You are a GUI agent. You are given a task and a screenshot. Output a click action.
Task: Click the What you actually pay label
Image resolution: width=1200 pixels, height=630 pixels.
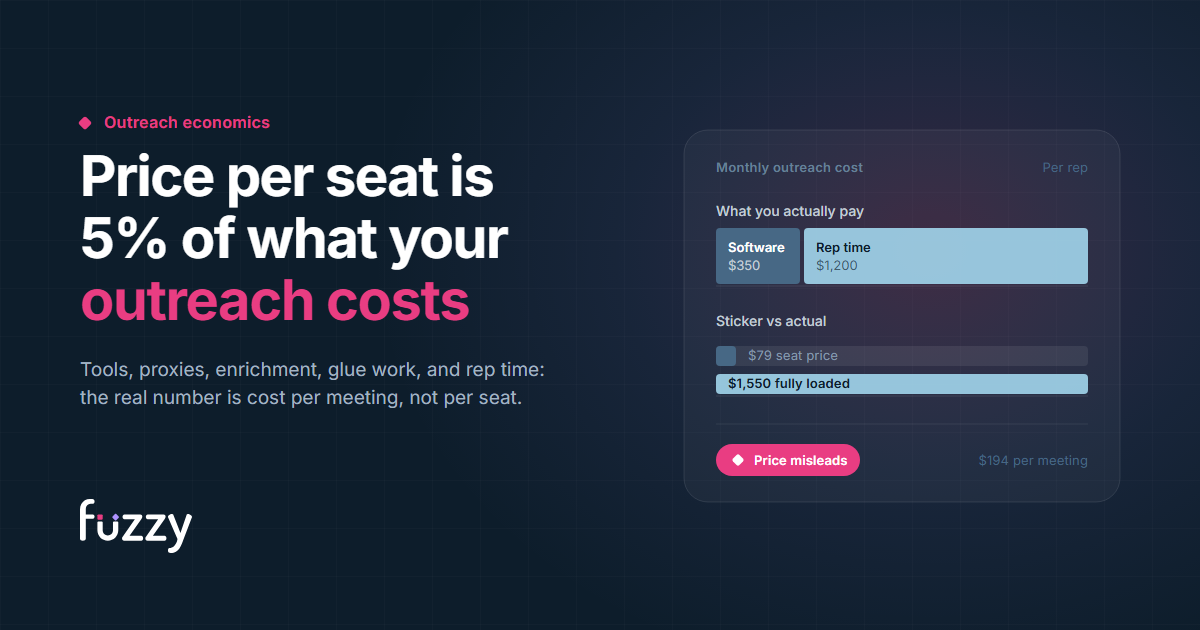[x=790, y=212]
